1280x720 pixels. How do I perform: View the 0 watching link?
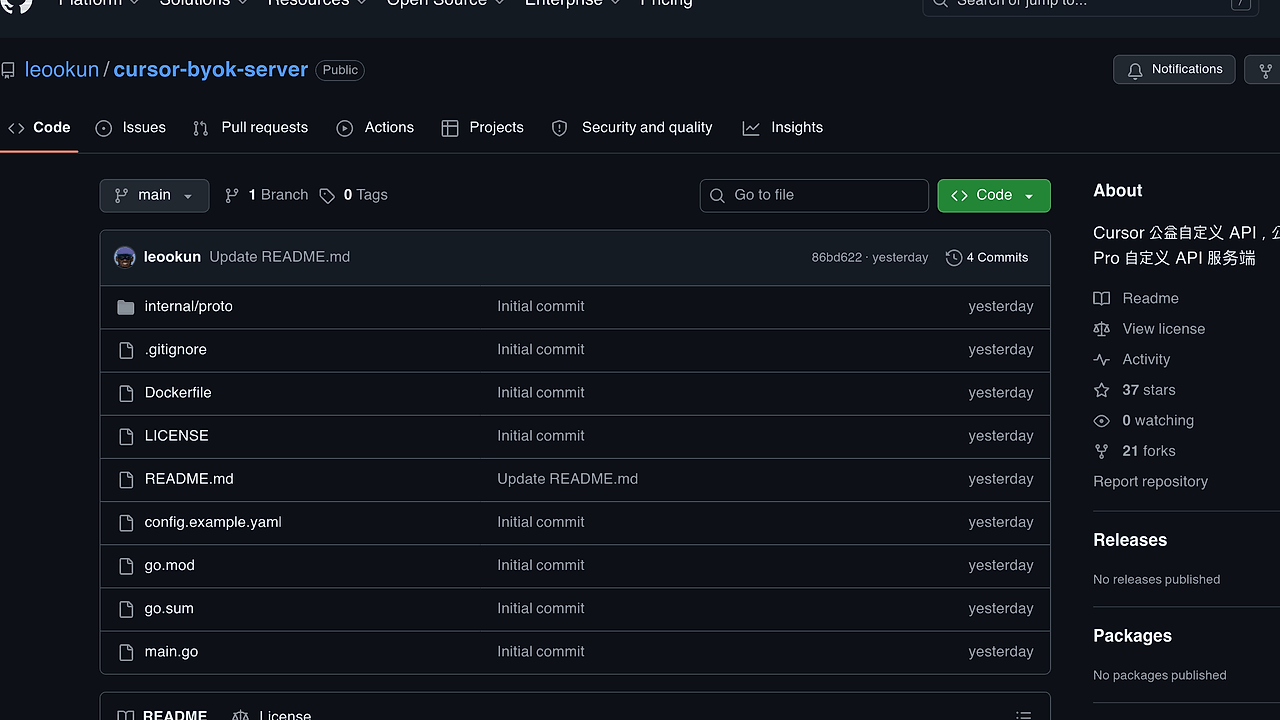(1144, 420)
